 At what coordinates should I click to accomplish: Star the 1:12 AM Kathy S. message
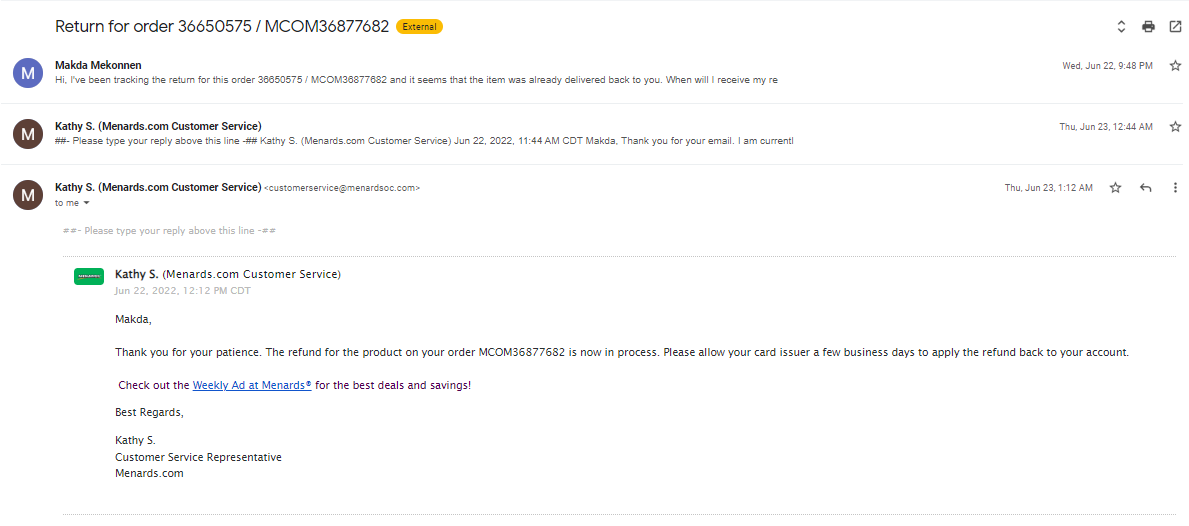tap(1115, 187)
